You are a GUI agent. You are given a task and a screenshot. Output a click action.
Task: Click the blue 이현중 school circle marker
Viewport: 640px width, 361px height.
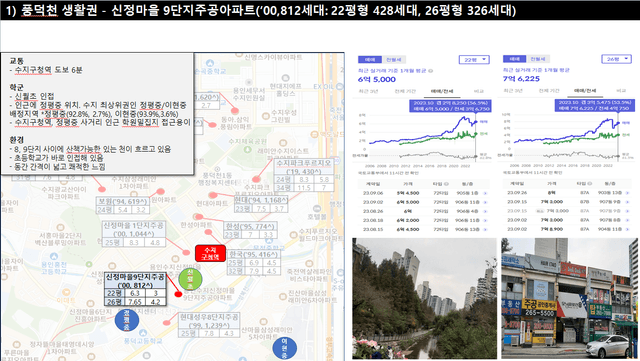(284, 348)
